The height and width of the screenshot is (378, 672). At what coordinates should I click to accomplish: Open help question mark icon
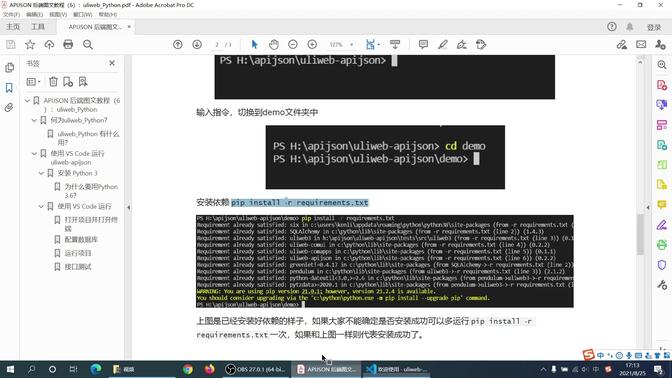click(612, 27)
